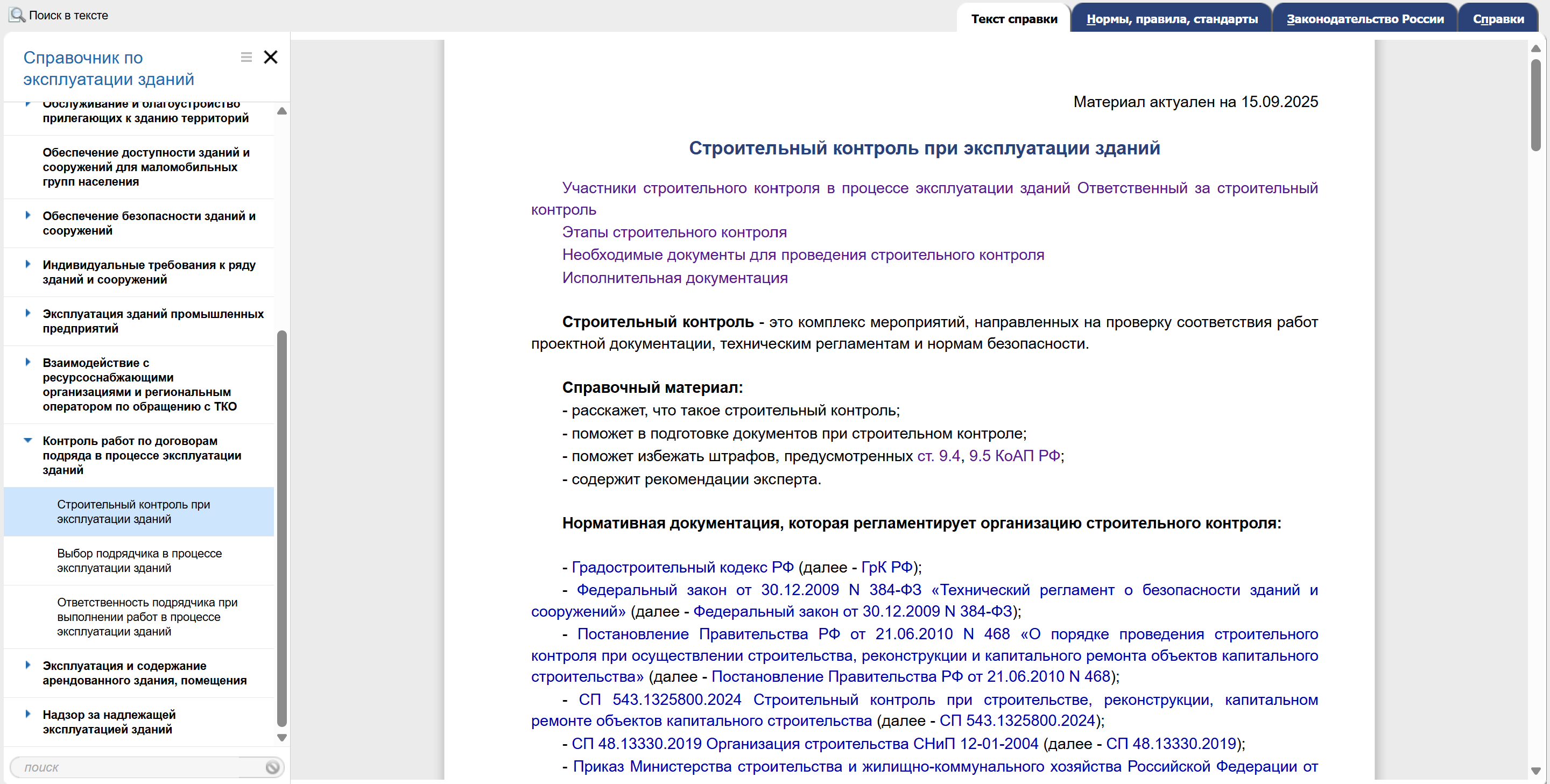Click document scroll down arrow

(1535, 771)
